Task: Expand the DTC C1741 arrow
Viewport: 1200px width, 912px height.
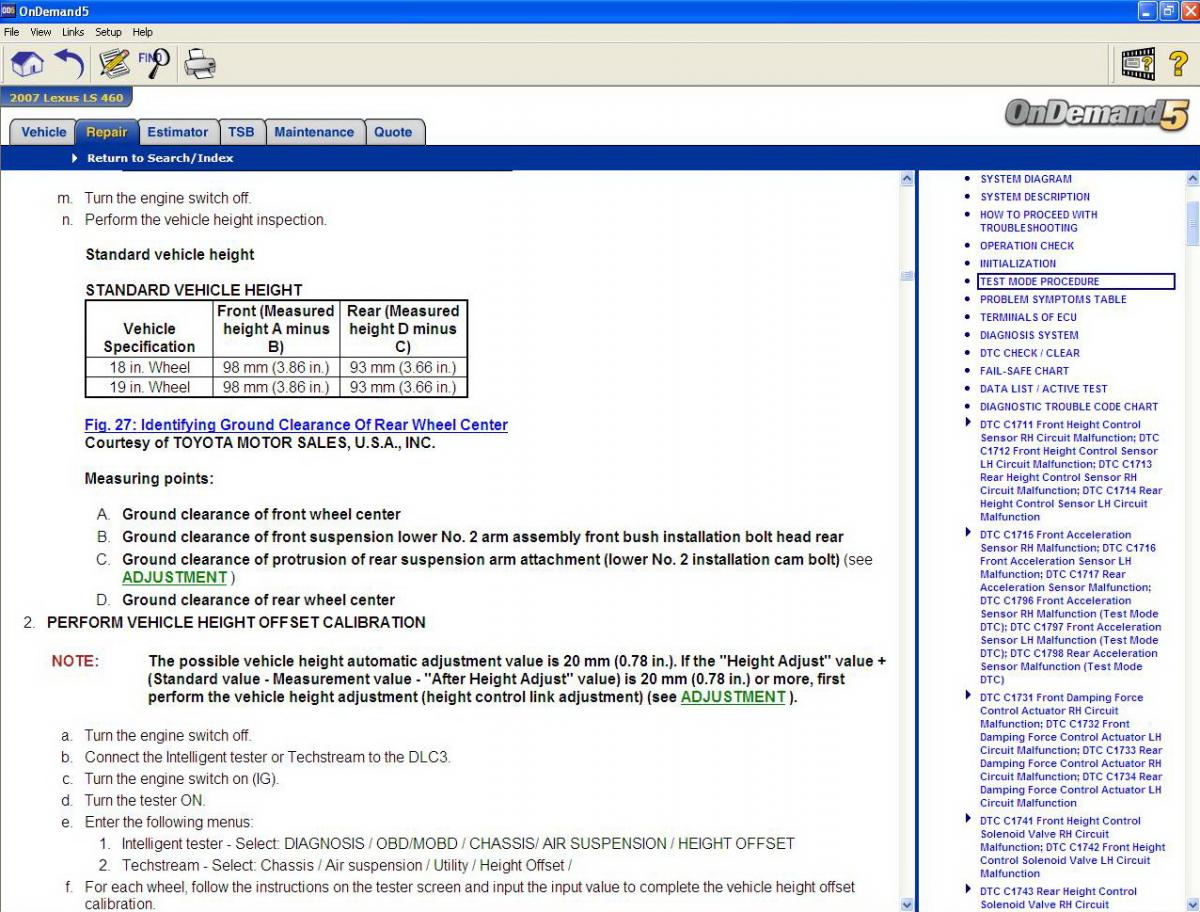Action: point(968,820)
